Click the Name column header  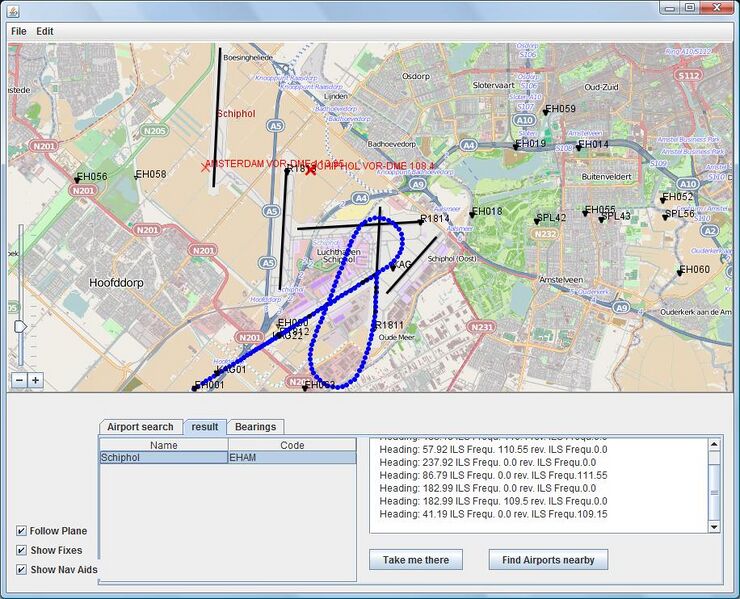pos(164,445)
